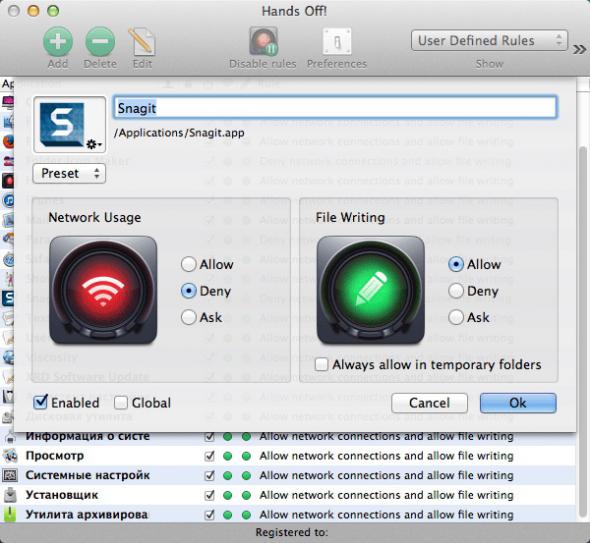Check Always allow in temporary folders
This screenshot has width=590, height=543.
321,364
